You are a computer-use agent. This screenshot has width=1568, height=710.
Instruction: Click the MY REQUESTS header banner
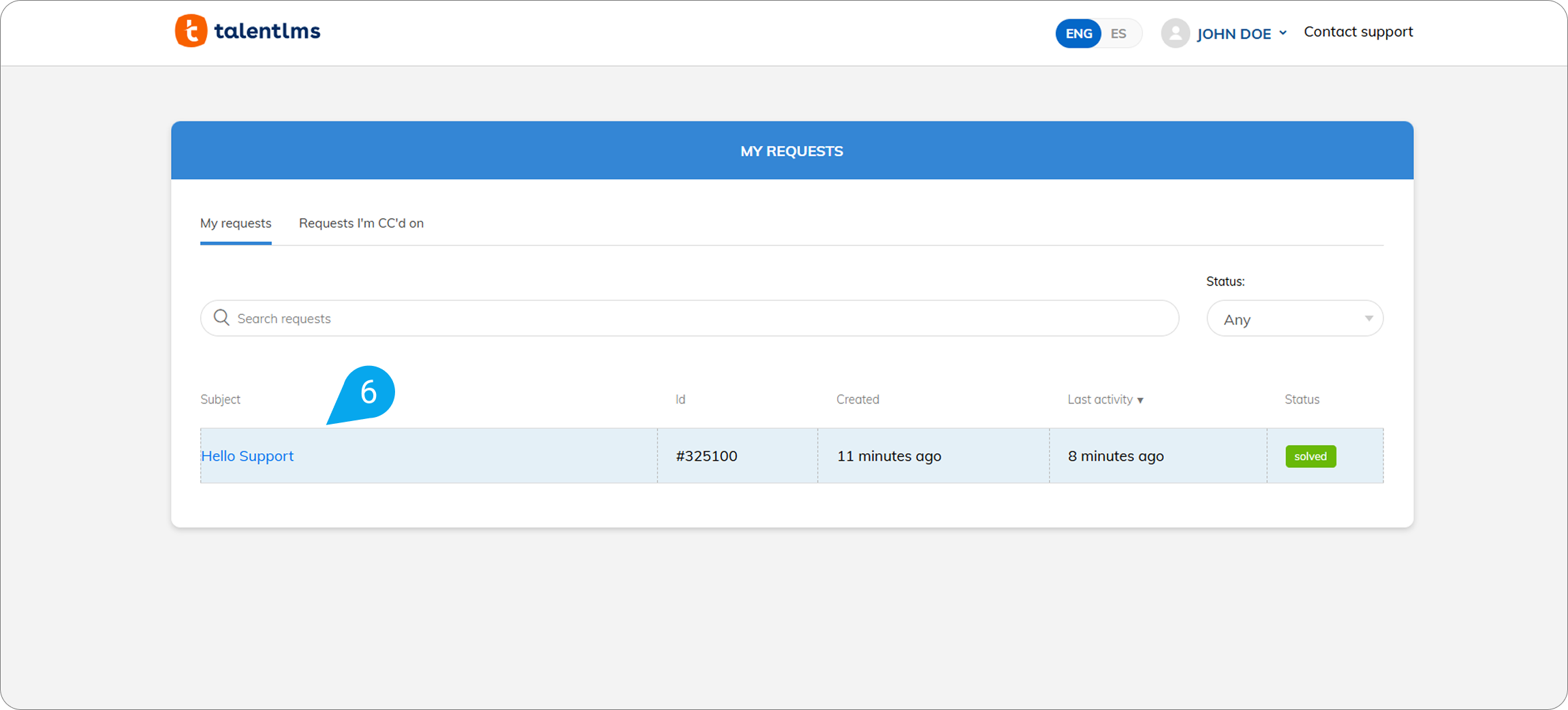point(791,151)
